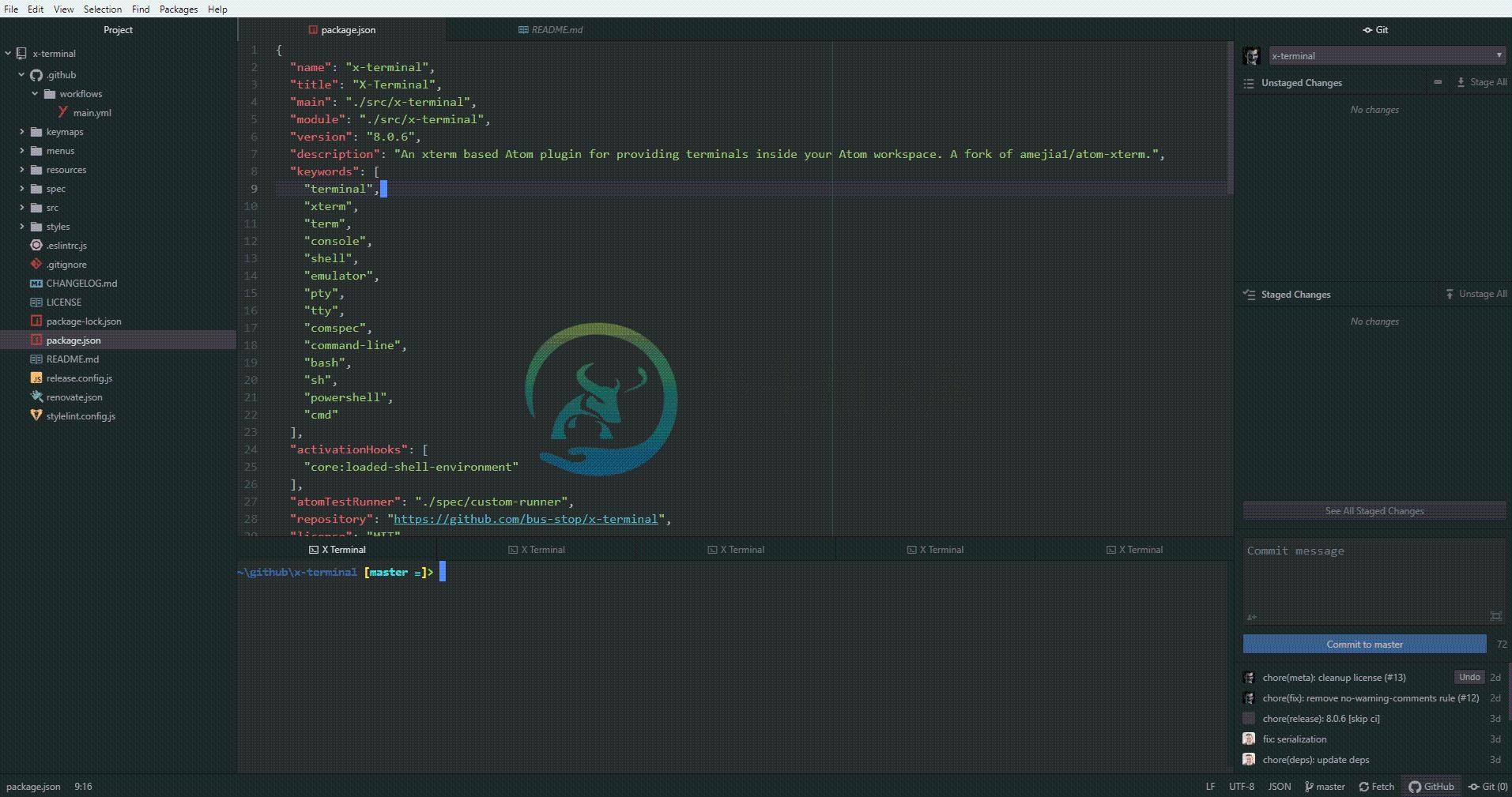Click the user avatar in Git panel header
Viewport: 1512px width, 797px height.
point(1251,55)
